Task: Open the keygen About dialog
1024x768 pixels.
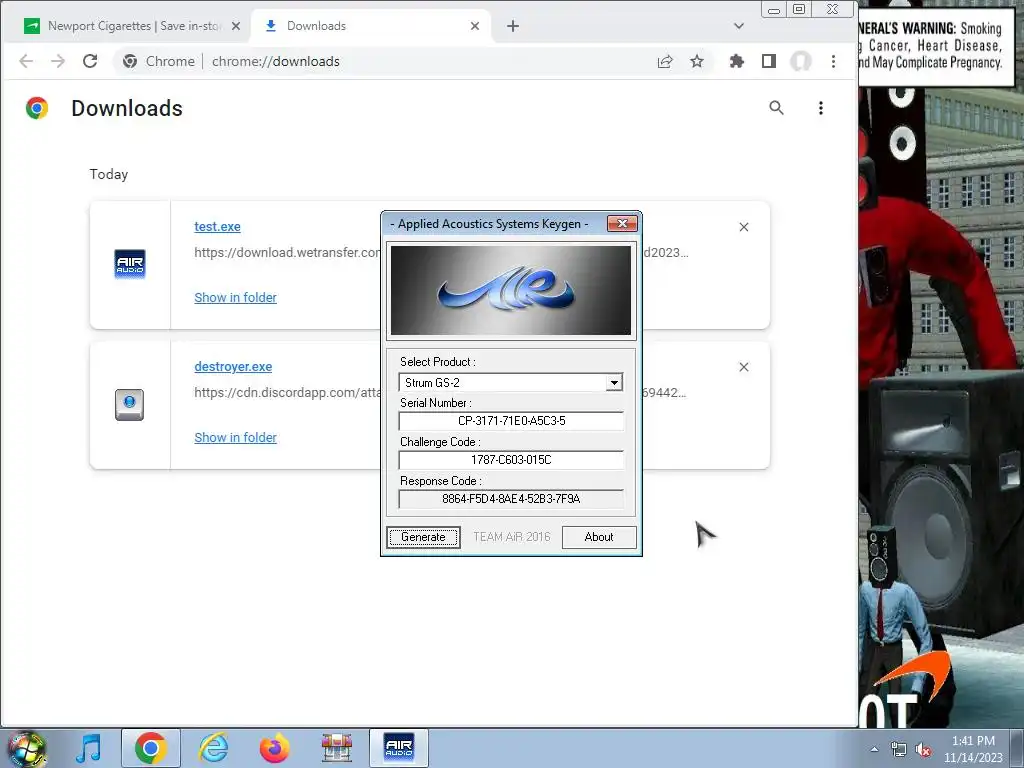Action: (599, 537)
